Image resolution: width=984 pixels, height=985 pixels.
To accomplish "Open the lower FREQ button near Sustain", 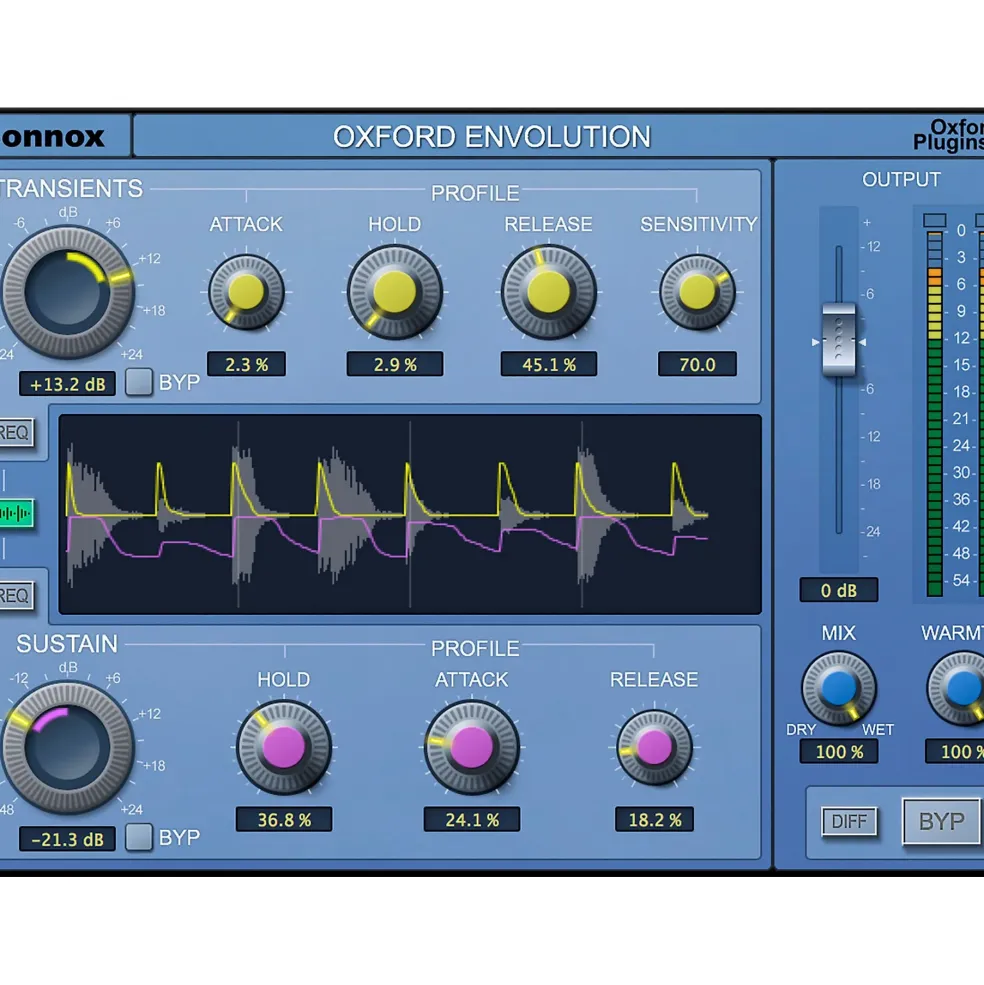I will (16, 596).
